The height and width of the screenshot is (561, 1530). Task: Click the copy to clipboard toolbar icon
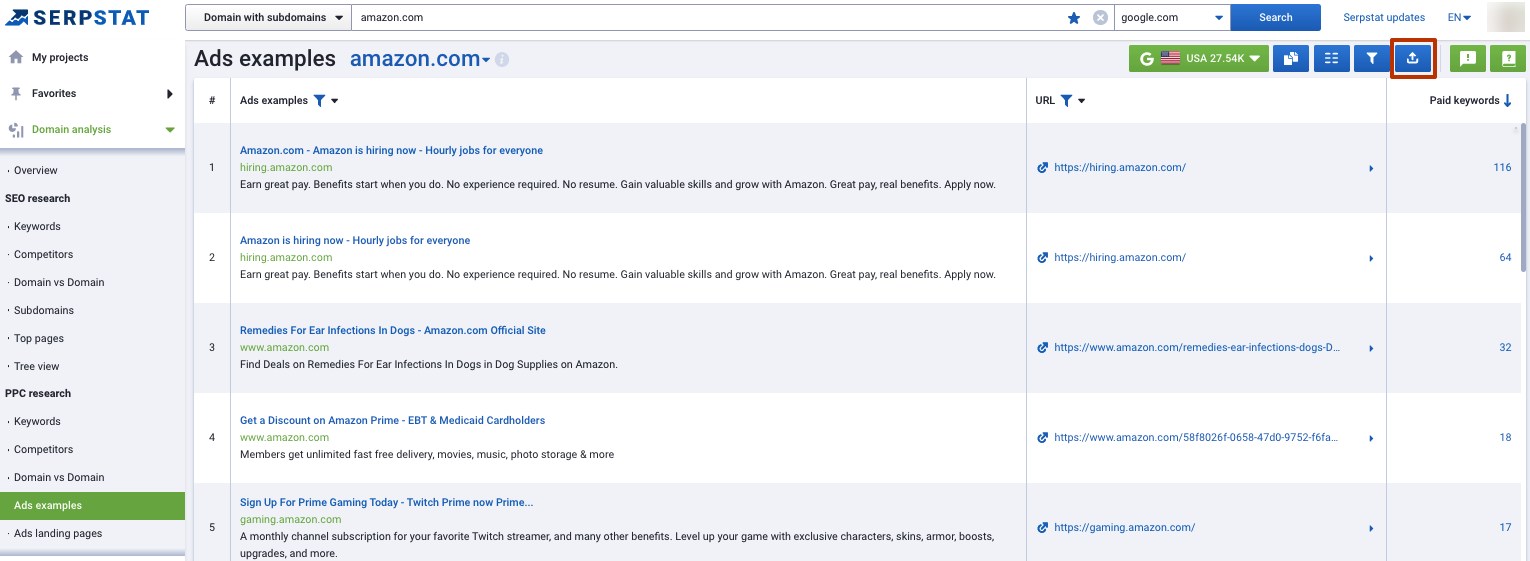[1291, 59]
